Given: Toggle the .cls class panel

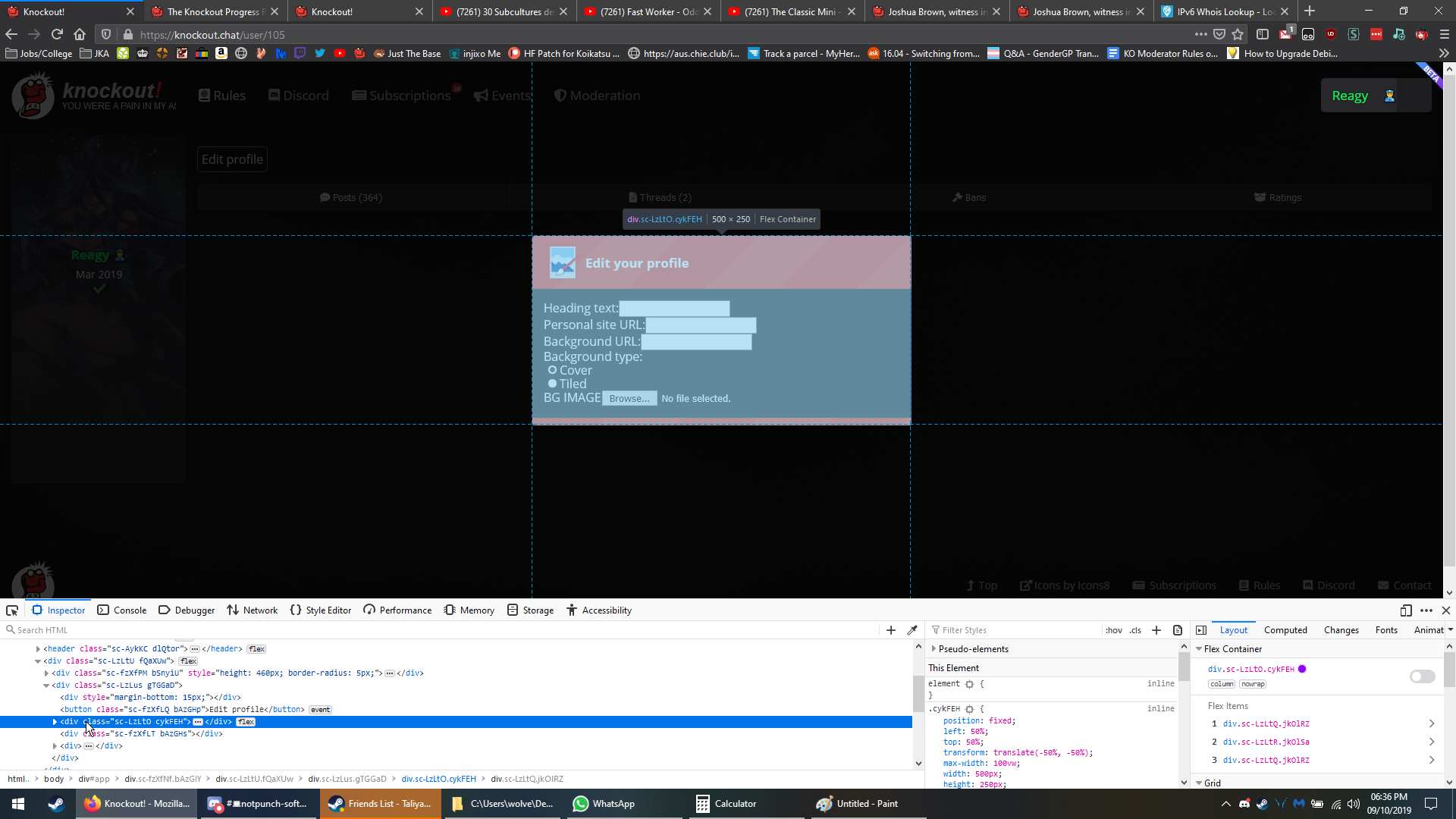Looking at the screenshot, I should (1135, 630).
